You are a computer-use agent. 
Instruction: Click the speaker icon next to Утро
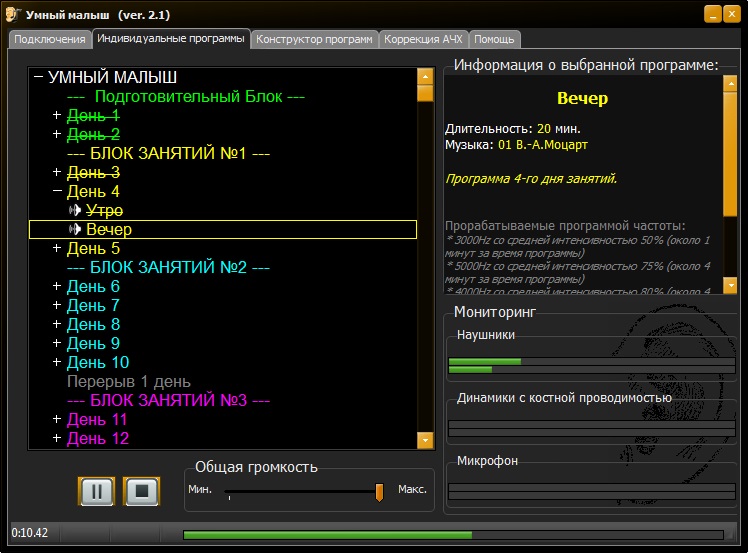pyautogui.click(x=75, y=210)
